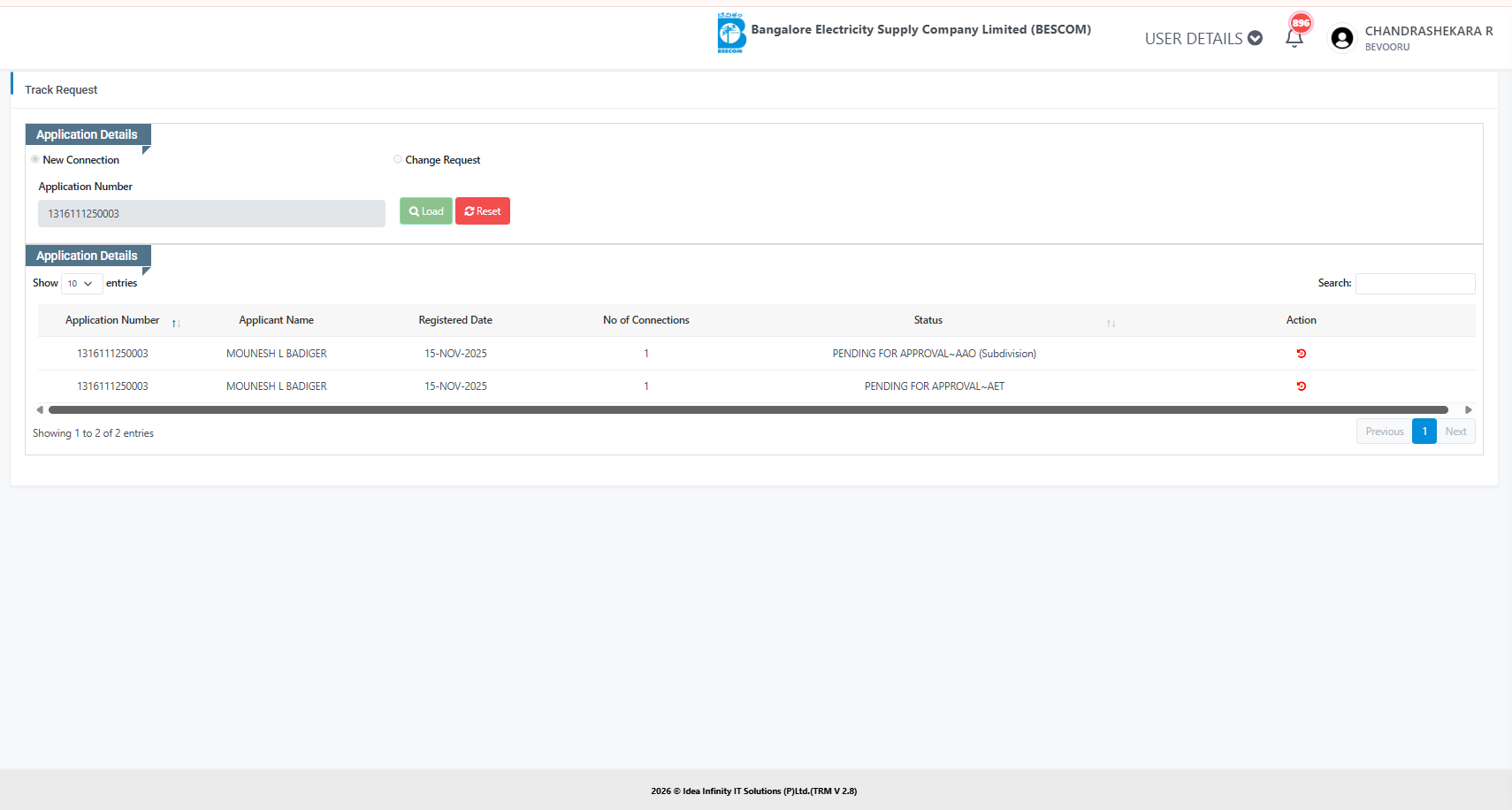Click connections count in AAO (Subdivision) row
This screenshot has width=1512, height=810.
coord(646,354)
